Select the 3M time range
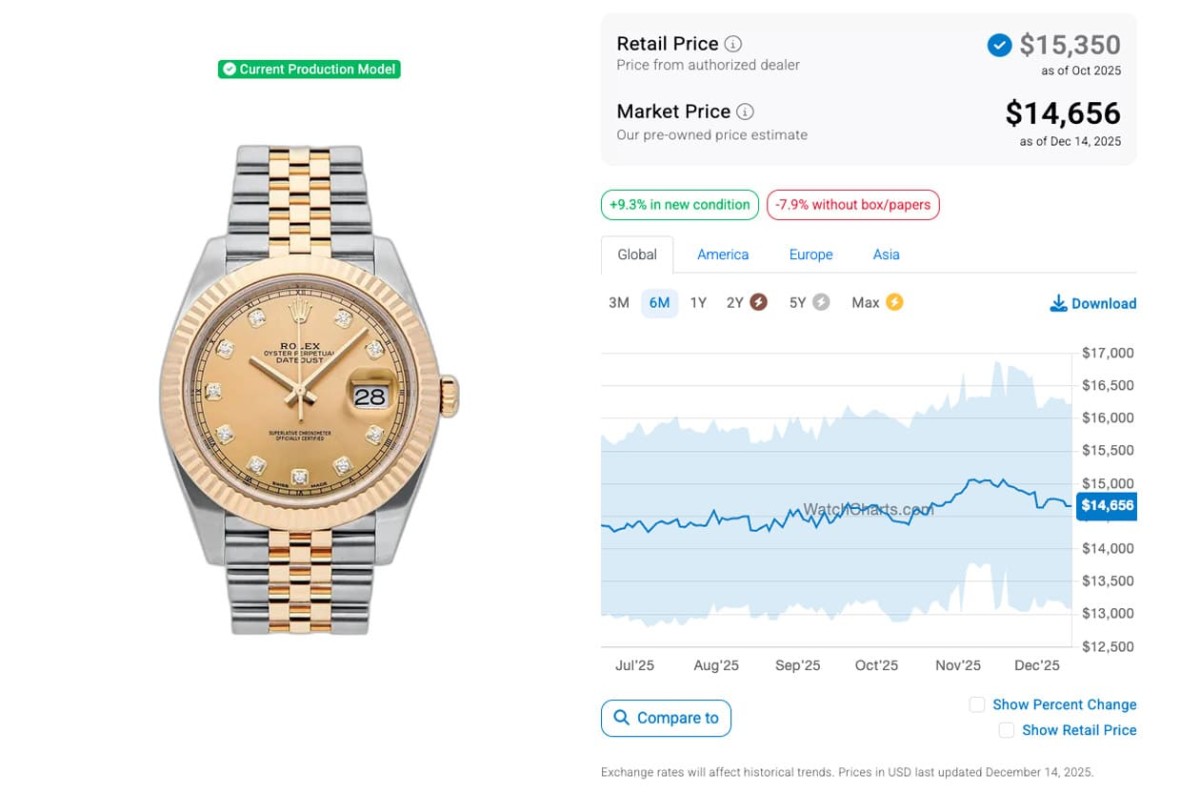Image resolution: width=1200 pixels, height=794 pixels. 619,303
